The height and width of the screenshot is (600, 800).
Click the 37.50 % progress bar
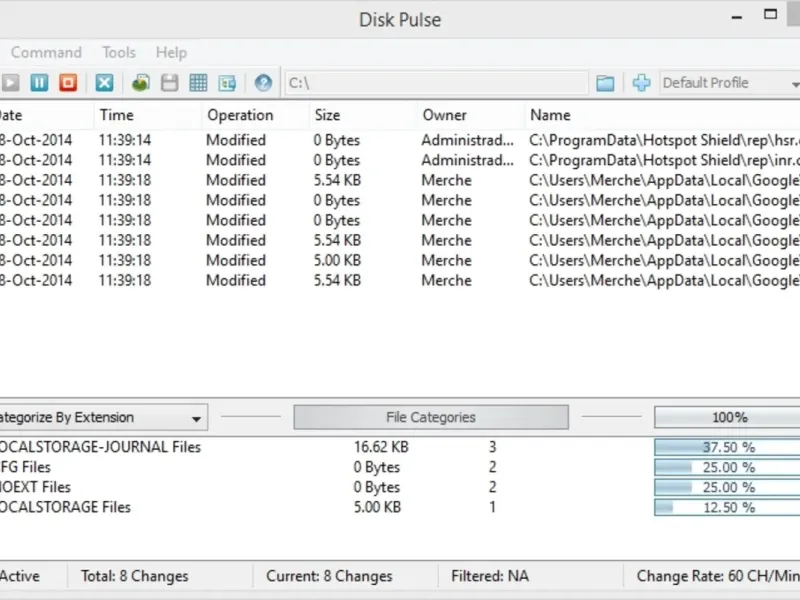pyautogui.click(x=728, y=447)
